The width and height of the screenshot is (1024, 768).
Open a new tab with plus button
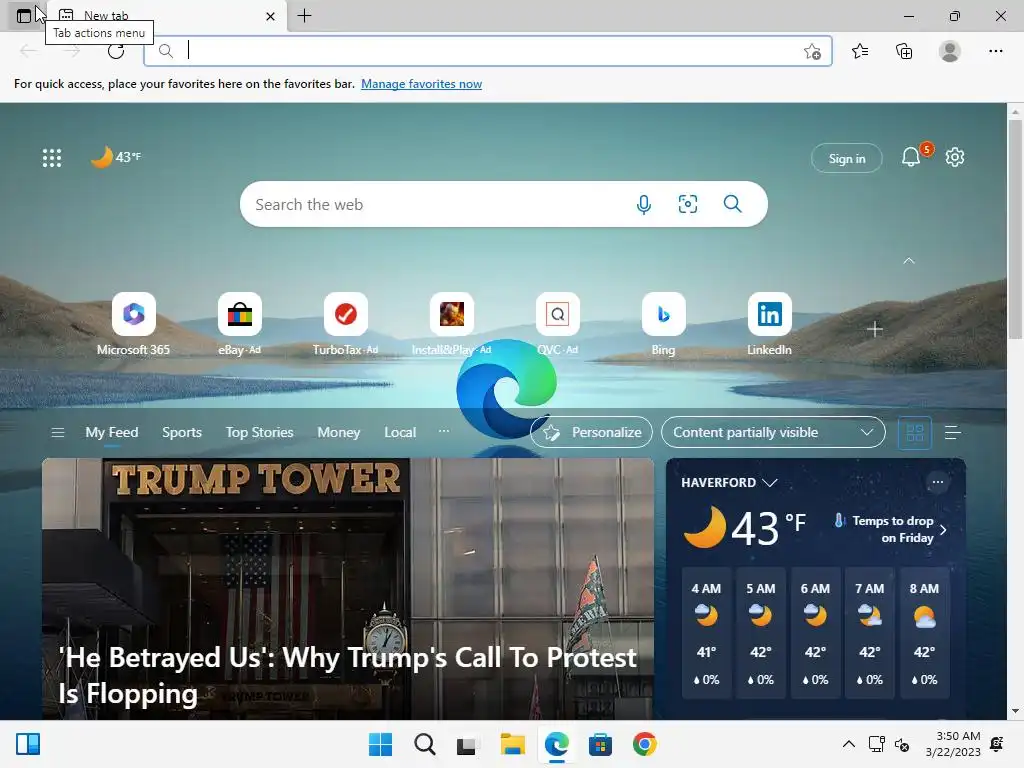304,16
